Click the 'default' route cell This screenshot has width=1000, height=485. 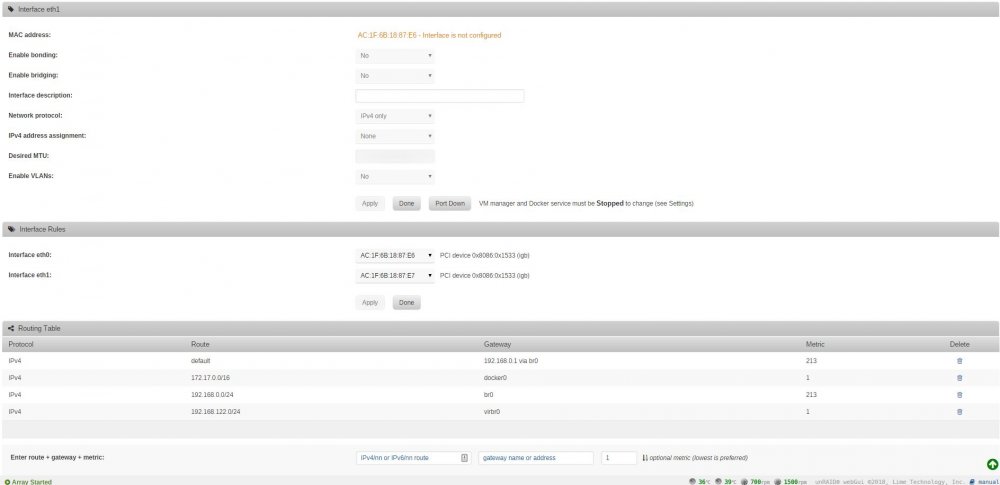(x=201, y=361)
